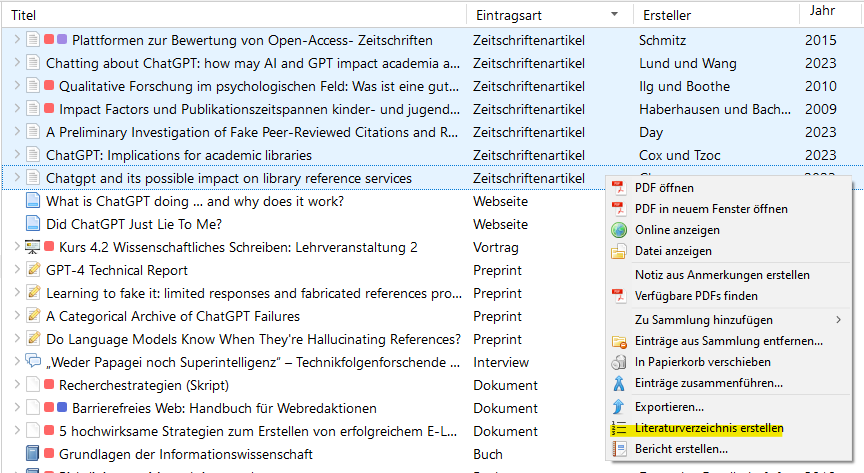This screenshot has height=473, width=864.
Task: Click the webpage icon of 'What is ChatGPT doing'
Action: 33,201
